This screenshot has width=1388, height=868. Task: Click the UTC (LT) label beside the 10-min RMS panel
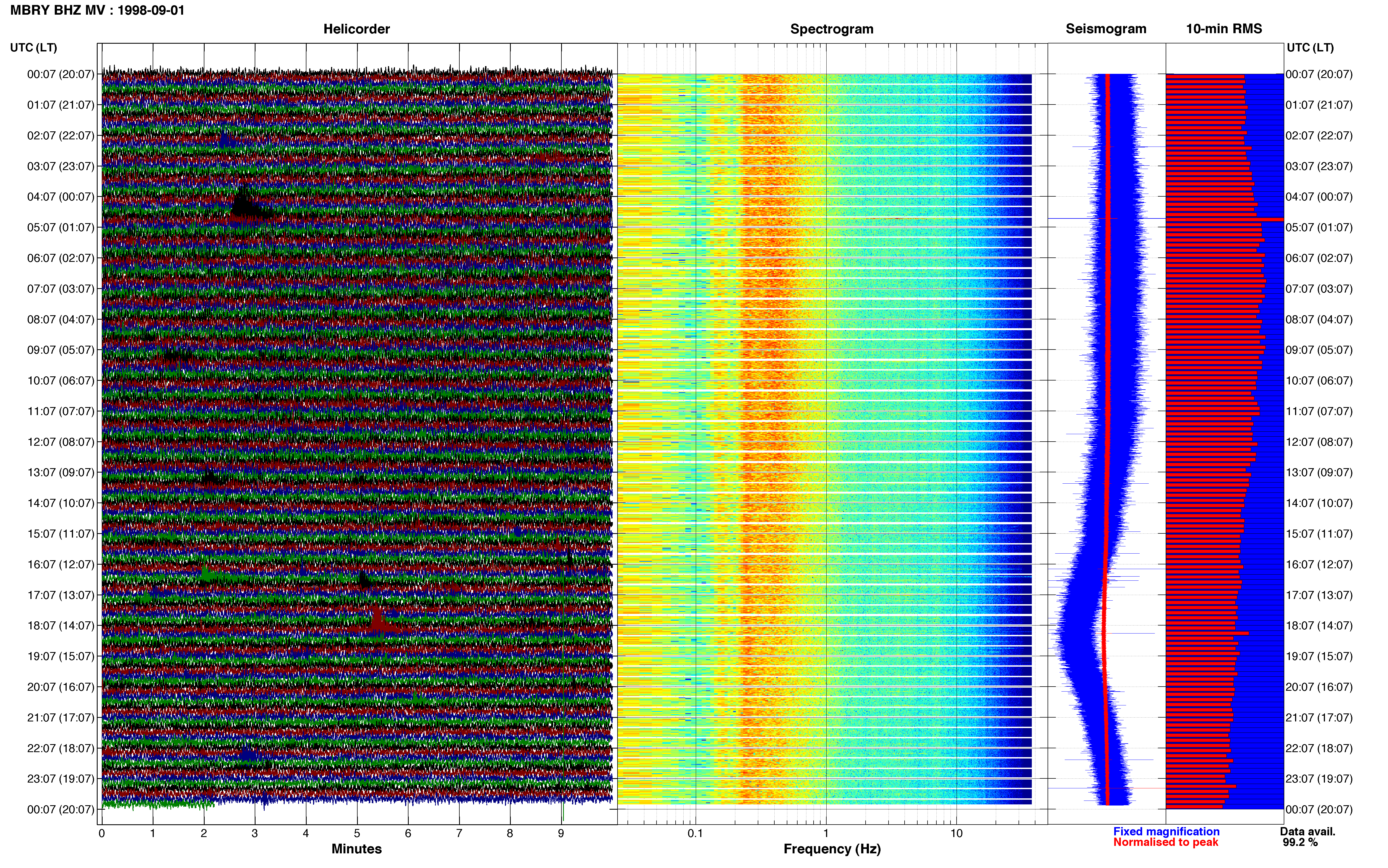(1310, 48)
